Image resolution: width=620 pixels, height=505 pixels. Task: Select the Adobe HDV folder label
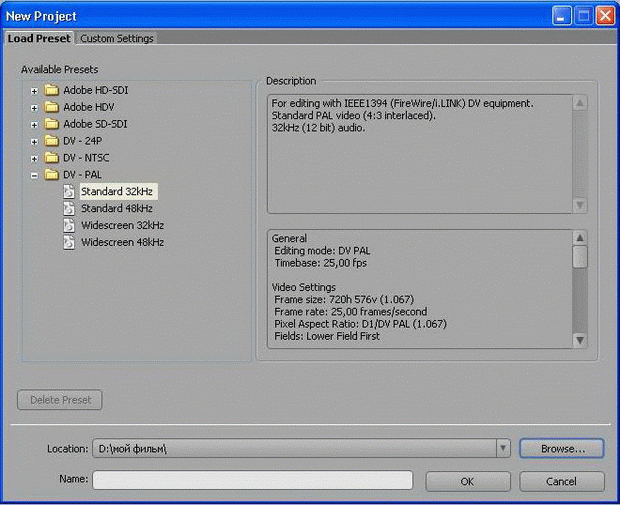point(89,107)
